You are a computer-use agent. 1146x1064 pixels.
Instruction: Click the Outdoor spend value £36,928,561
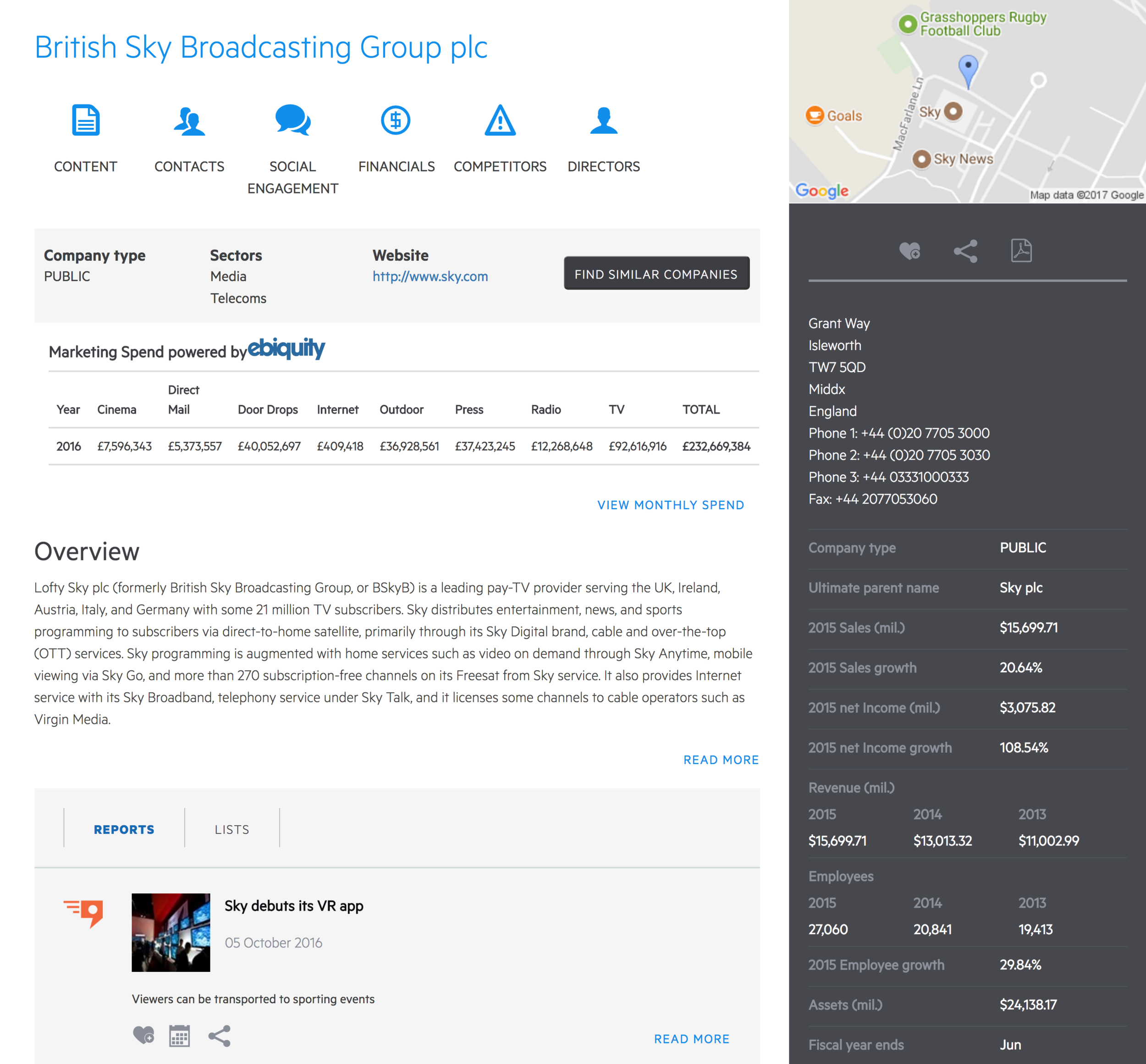[409, 446]
